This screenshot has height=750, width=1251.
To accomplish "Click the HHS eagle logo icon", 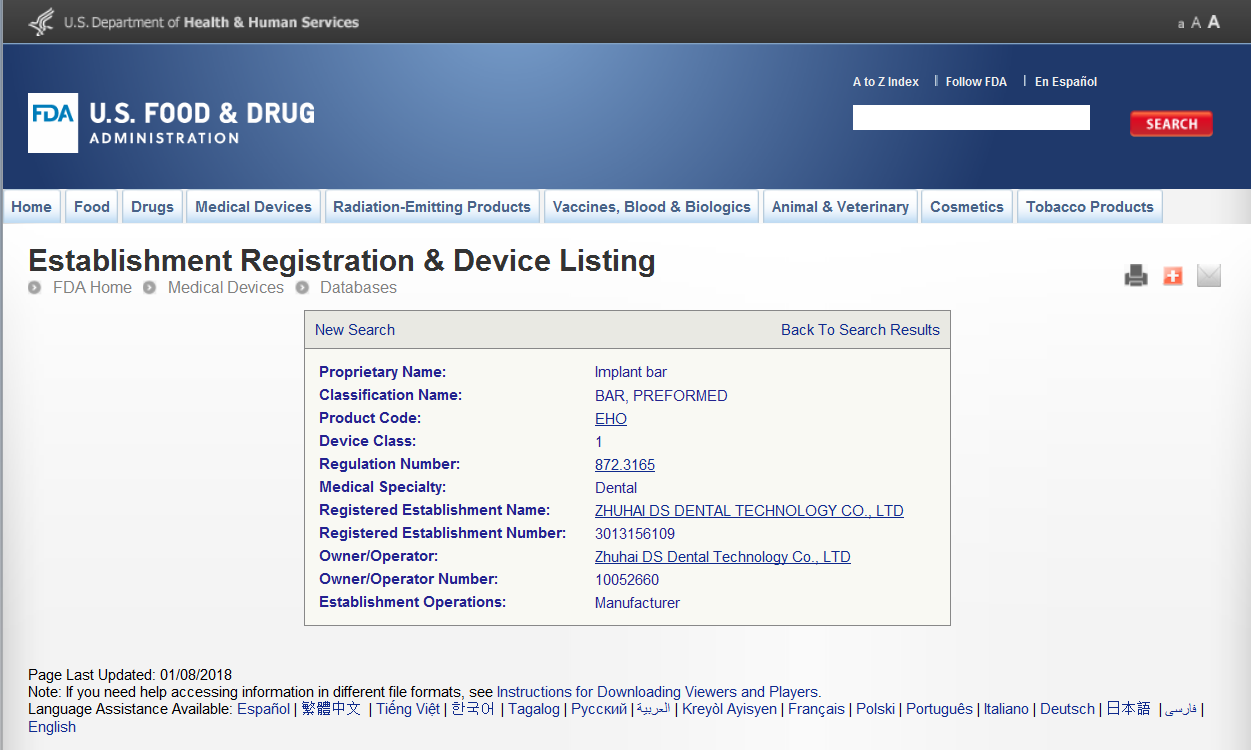I will (41, 21).
